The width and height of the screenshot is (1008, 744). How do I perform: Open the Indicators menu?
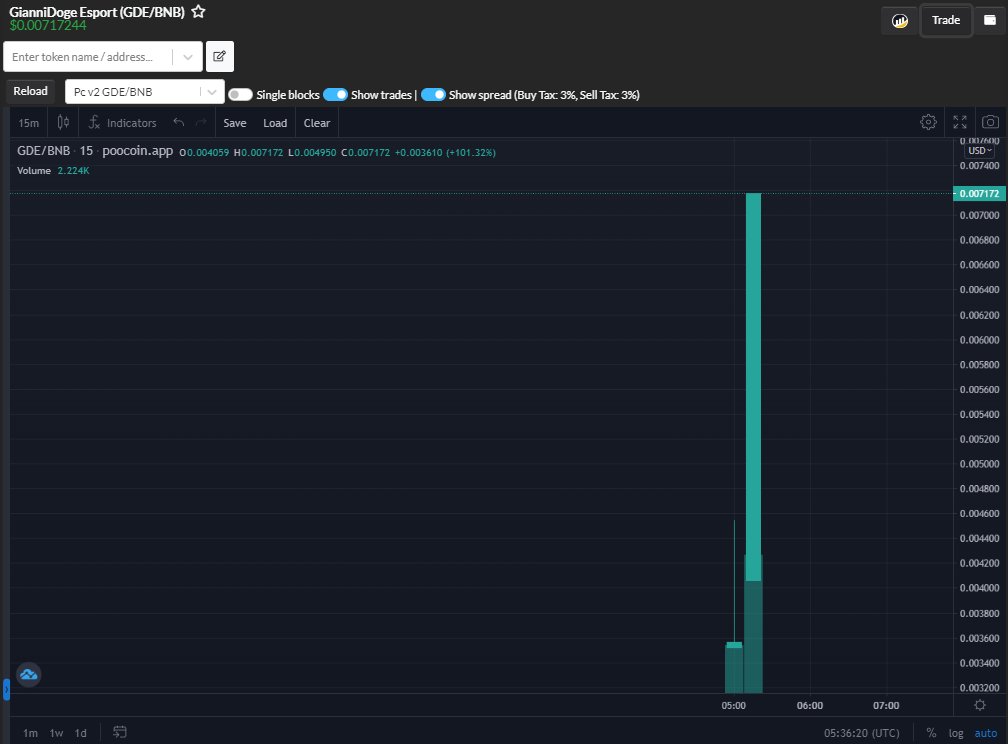122,123
